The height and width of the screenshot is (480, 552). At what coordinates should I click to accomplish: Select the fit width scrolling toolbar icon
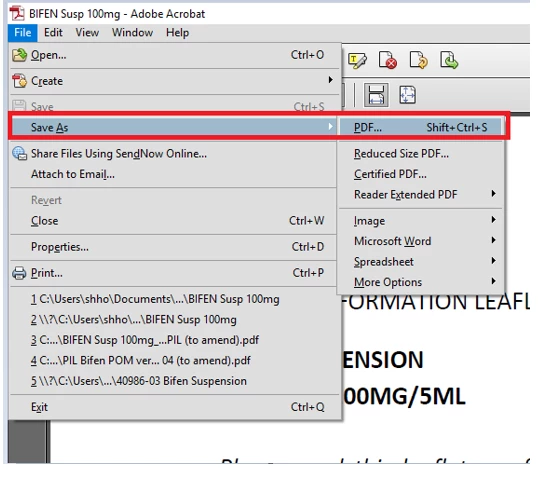click(x=376, y=95)
